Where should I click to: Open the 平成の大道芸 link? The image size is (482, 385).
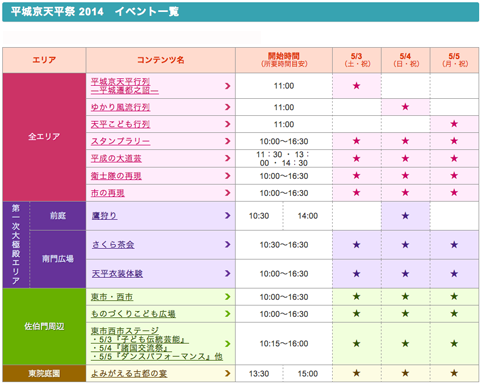point(116,159)
